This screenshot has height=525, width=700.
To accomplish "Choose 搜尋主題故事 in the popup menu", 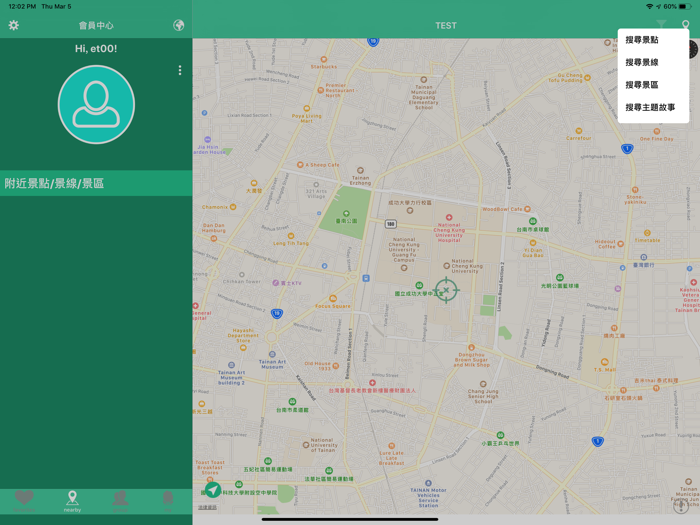I will pos(650,107).
